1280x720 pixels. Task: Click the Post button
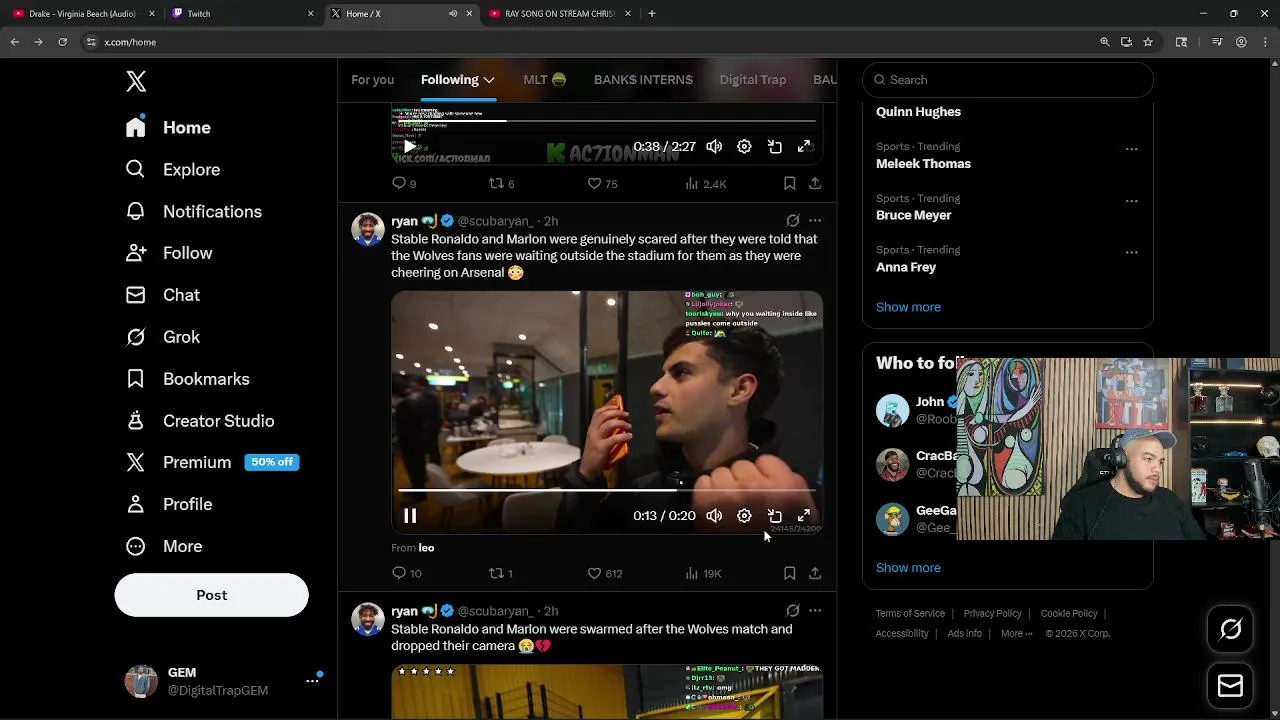point(211,595)
